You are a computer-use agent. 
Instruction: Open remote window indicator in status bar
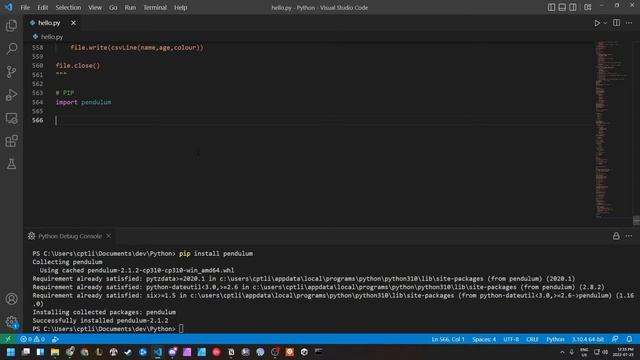[x=8, y=339]
